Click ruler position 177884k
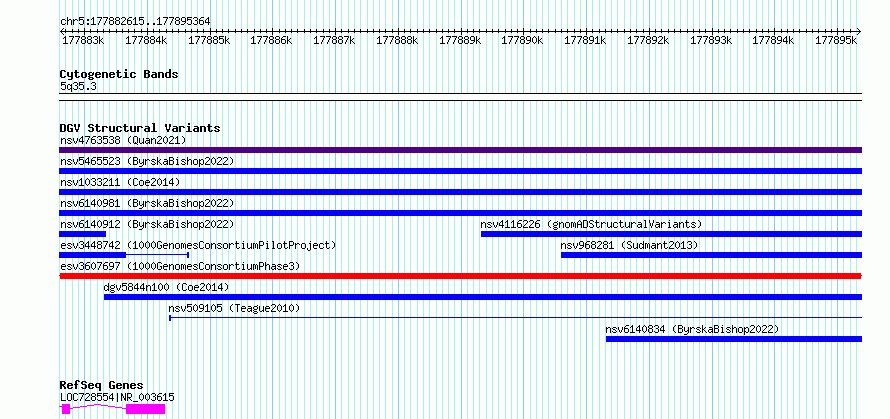Screen dimensions: 890x419 (x=146, y=40)
